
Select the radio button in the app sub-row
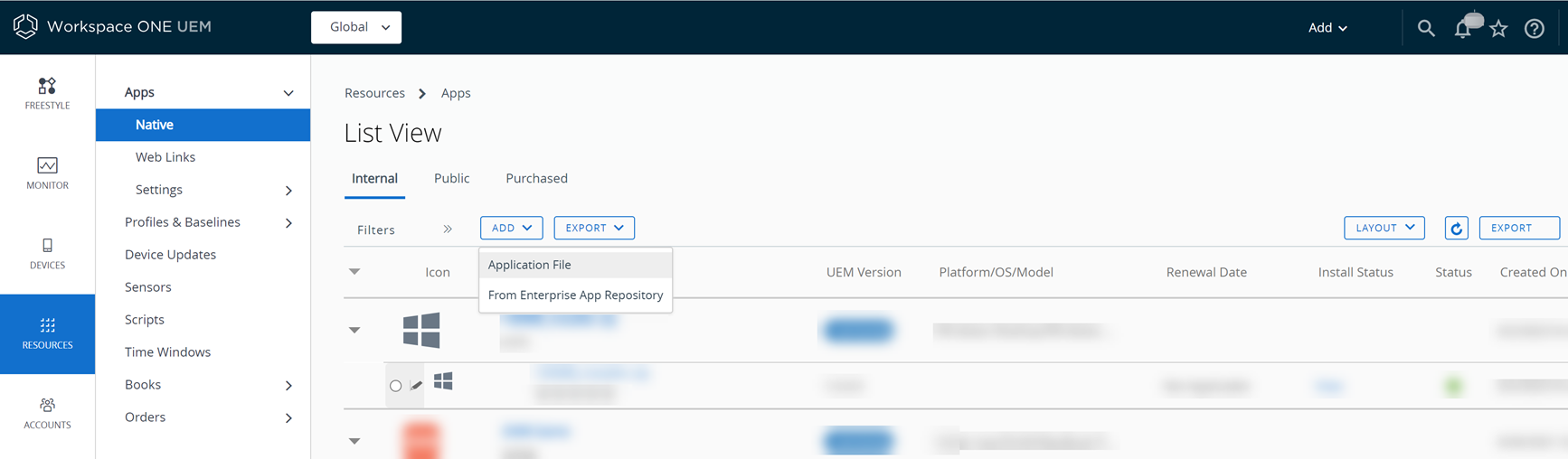click(x=396, y=386)
